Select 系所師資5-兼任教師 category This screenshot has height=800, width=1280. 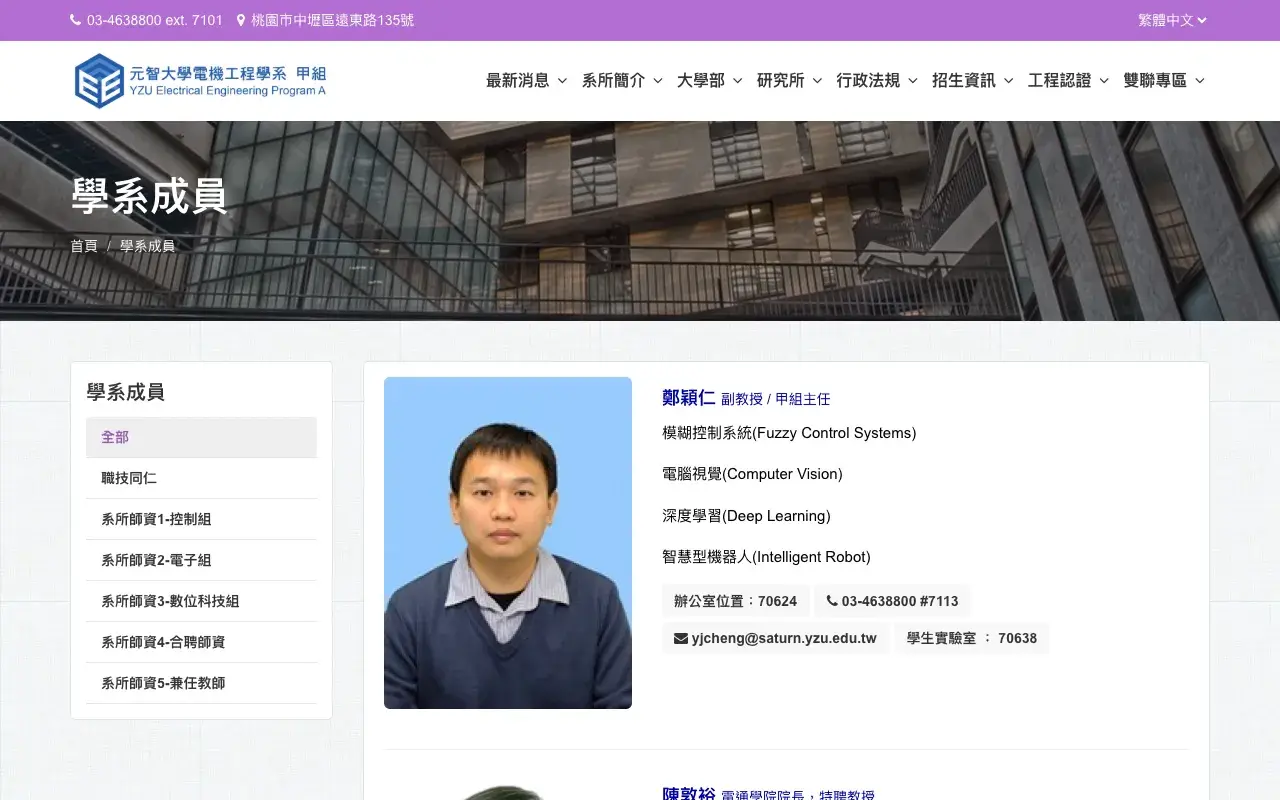click(x=201, y=683)
